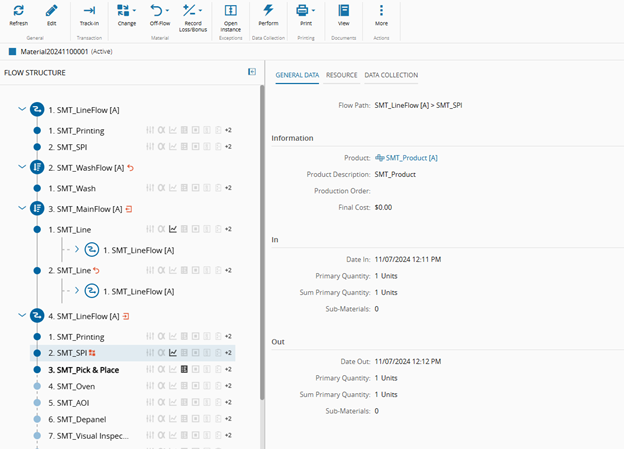Collapse the 2. SMT_WashFlow [A] node
The height and width of the screenshot is (449, 624).
[22, 167]
